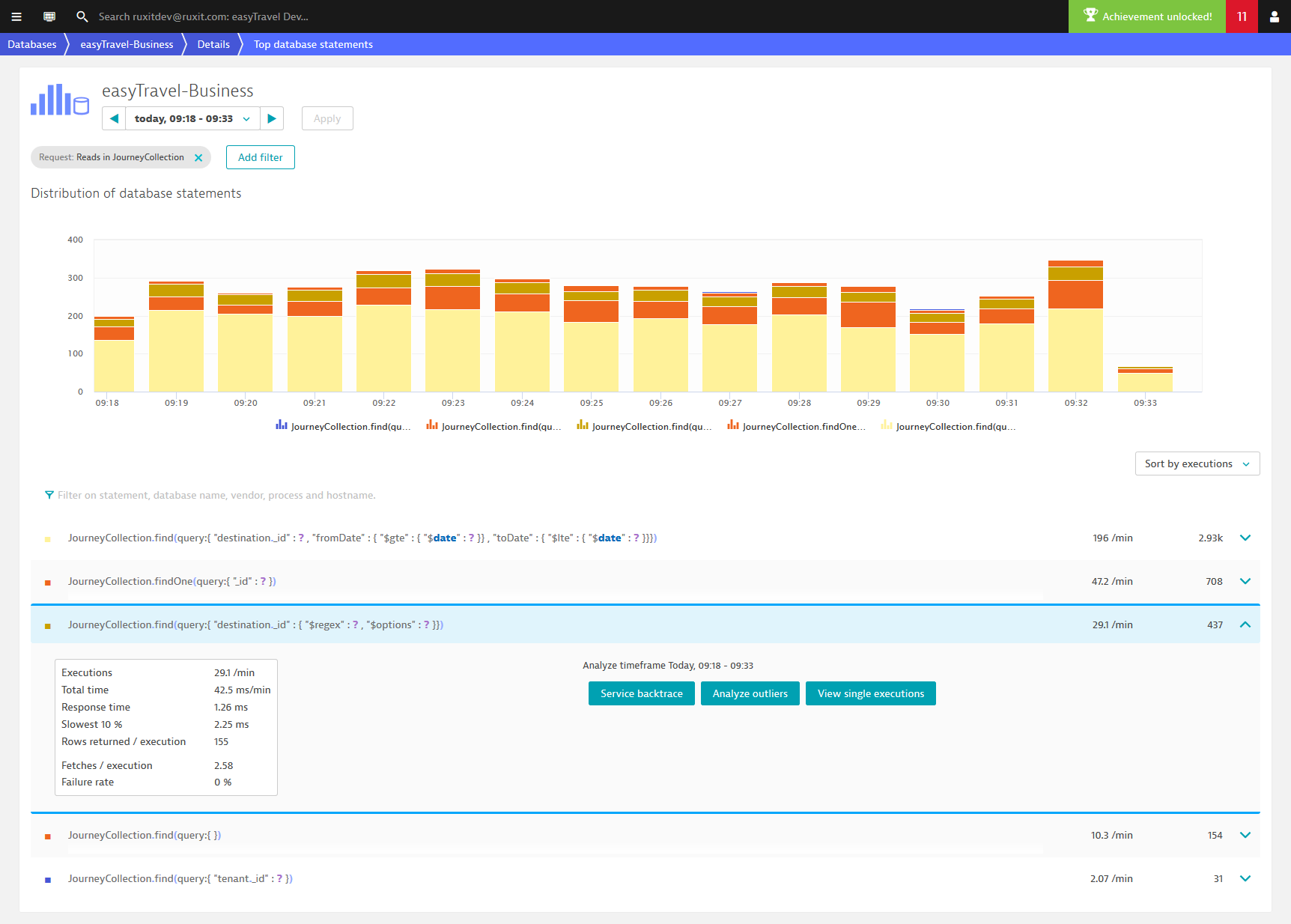
Task: Click the Analyze outliers button
Action: coord(750,693)
